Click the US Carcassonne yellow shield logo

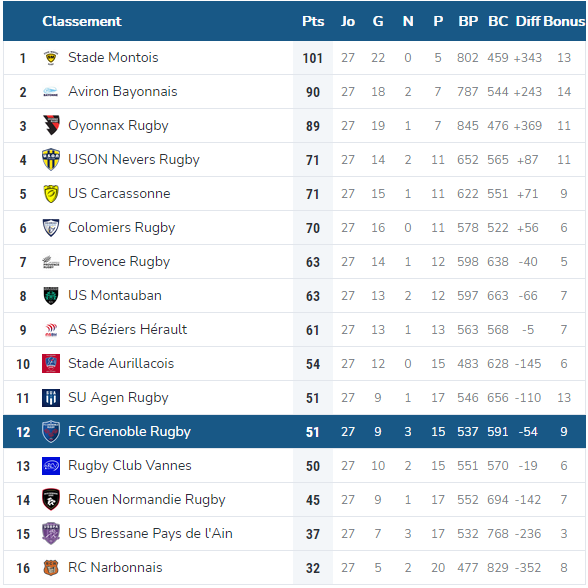tap(51, 194)
